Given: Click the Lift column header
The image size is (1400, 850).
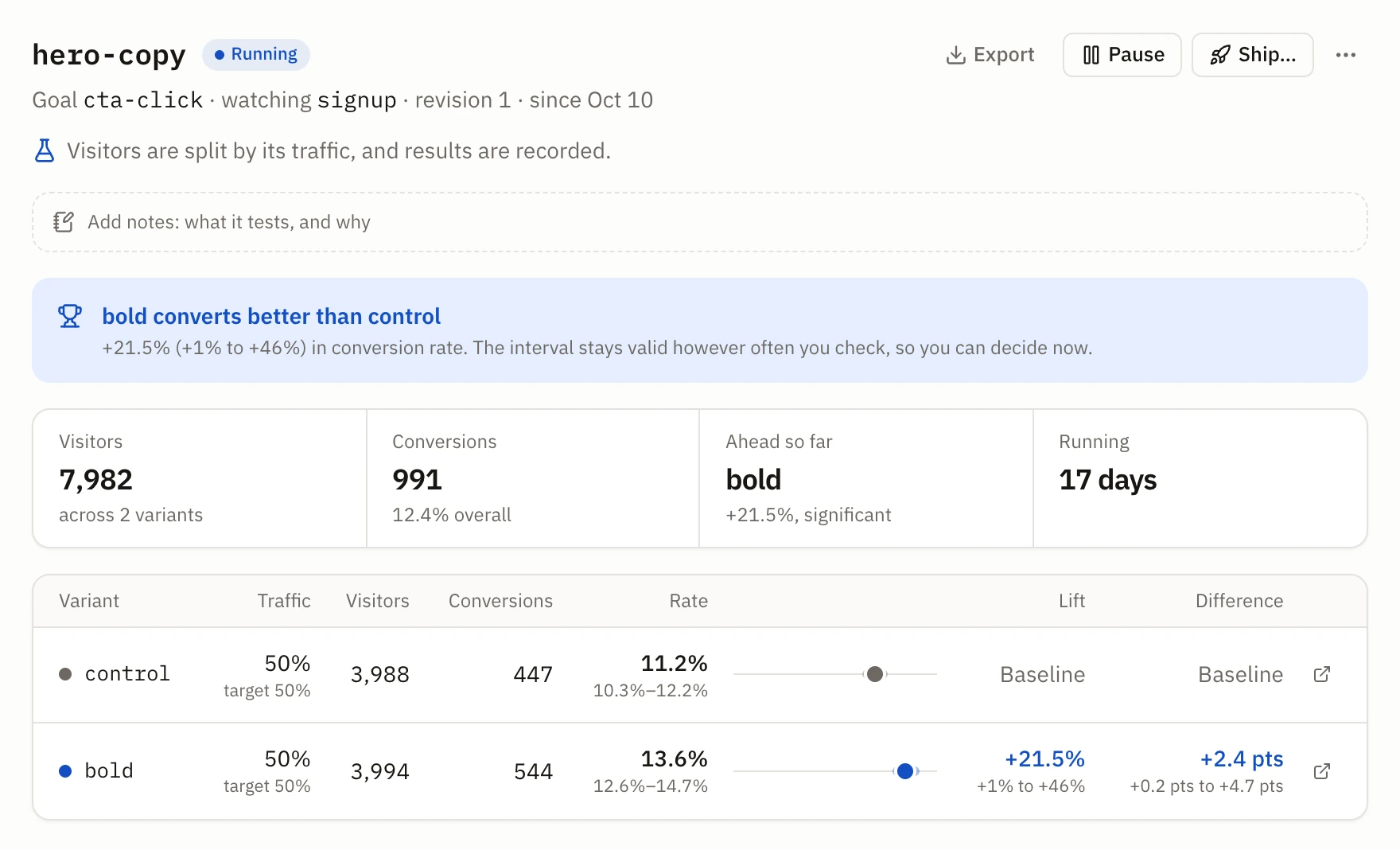Looking at the screenshot, I should click(x=1071, y=601).
